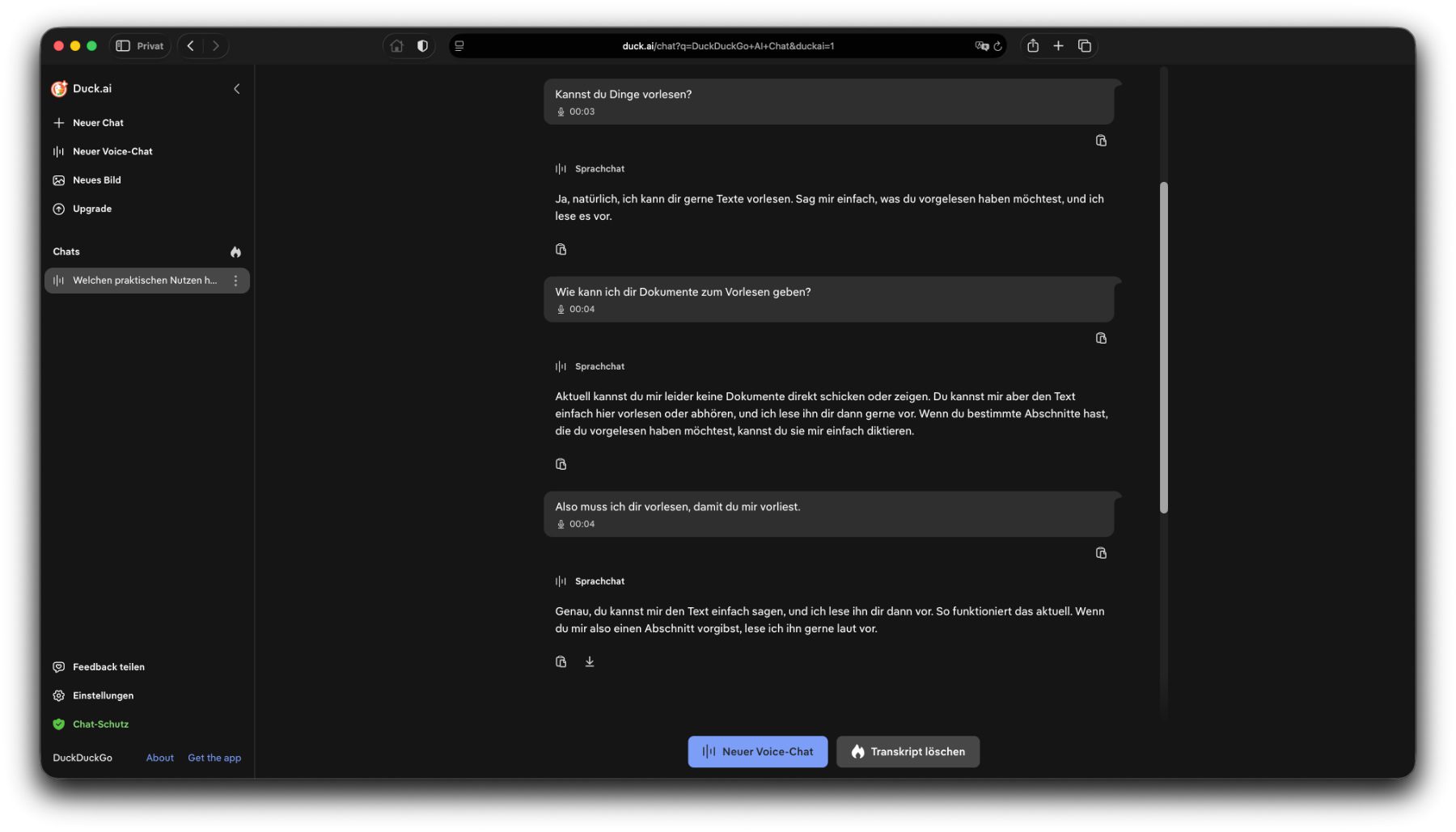Download the last Sprachchat response audio

[590, 662]
